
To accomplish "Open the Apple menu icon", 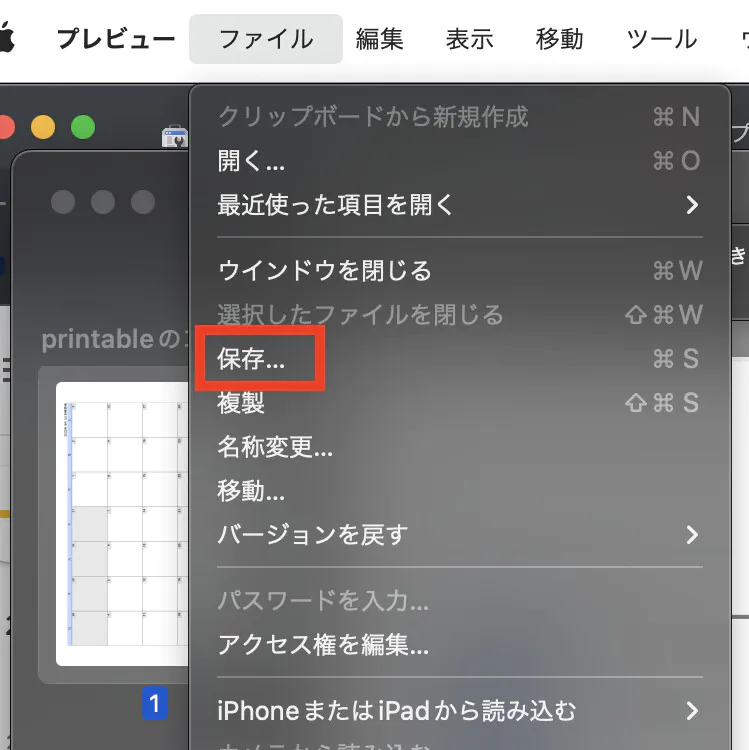I will point(7,39).
